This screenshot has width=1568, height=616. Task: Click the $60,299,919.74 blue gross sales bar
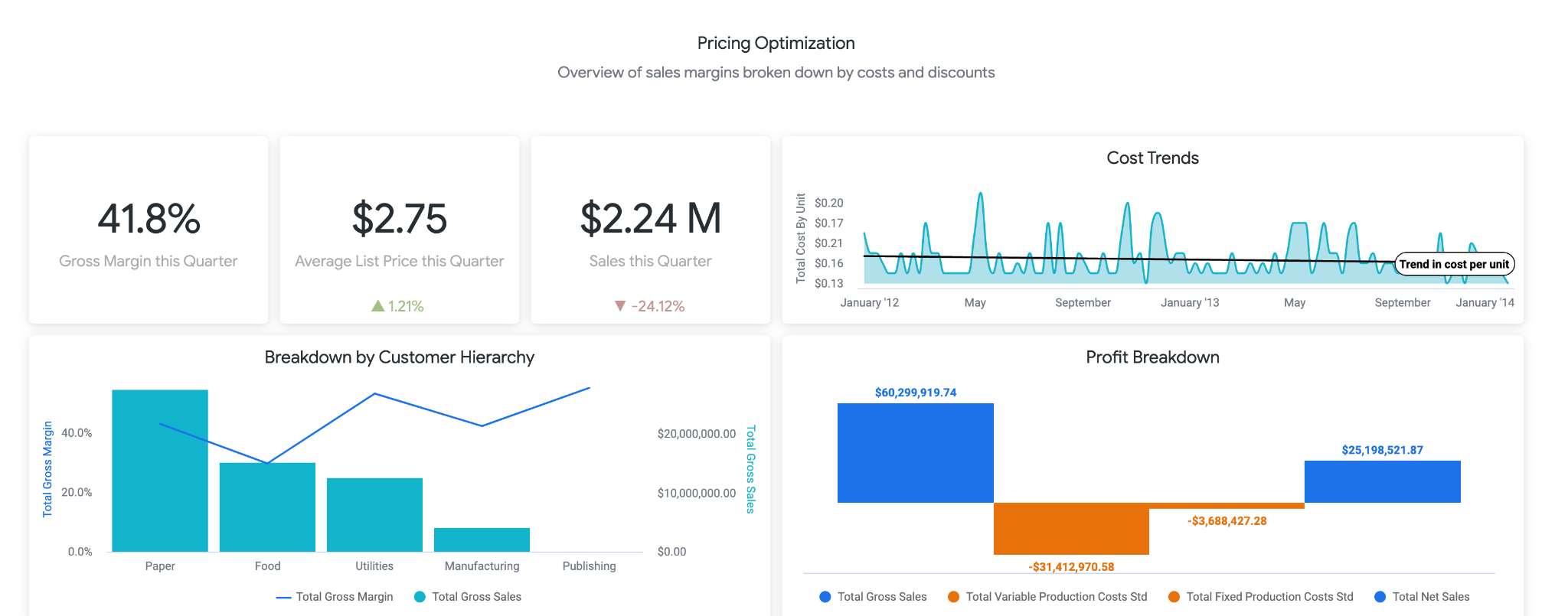(x=915, y=453)
